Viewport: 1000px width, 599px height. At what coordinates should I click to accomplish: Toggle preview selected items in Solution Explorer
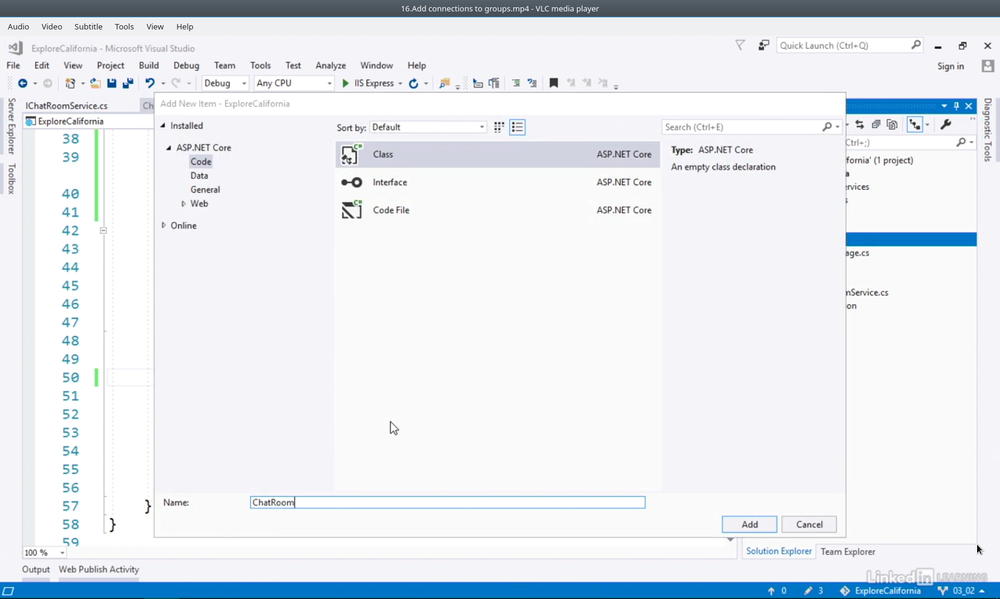point(915,124)
